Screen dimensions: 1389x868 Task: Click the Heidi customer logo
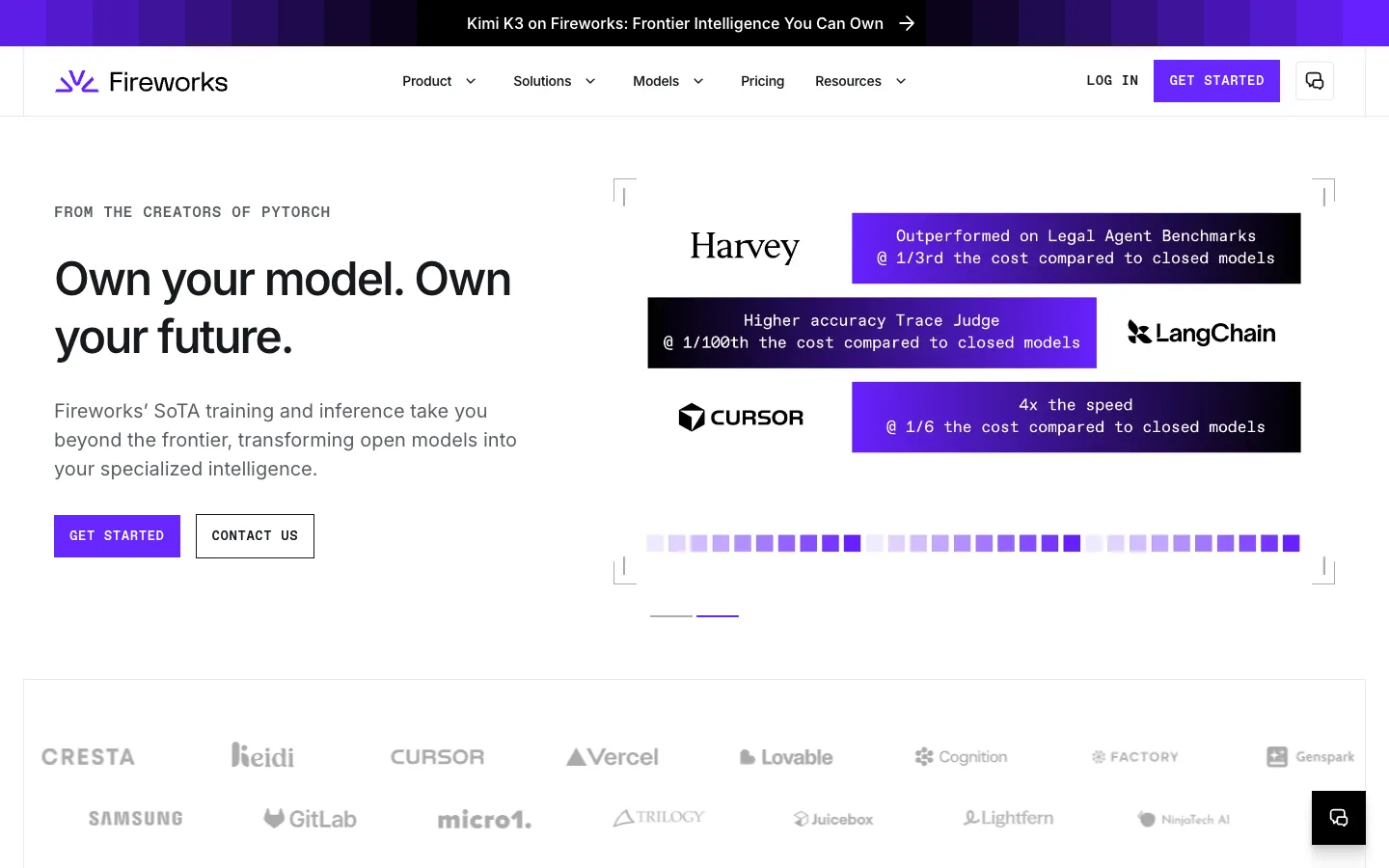pos(262,755)
